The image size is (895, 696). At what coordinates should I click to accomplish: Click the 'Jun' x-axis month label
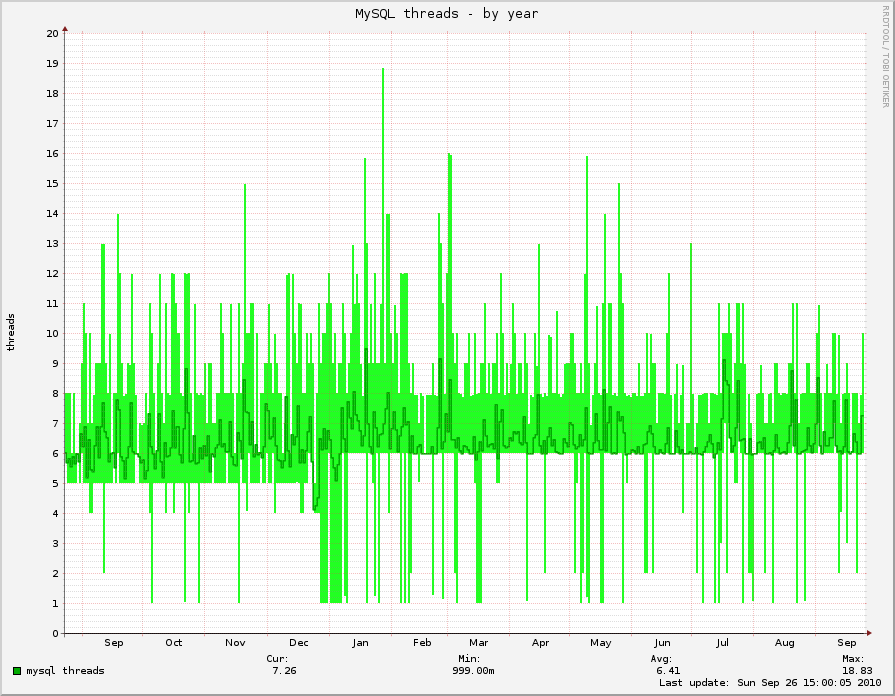(x=662, y=642)
